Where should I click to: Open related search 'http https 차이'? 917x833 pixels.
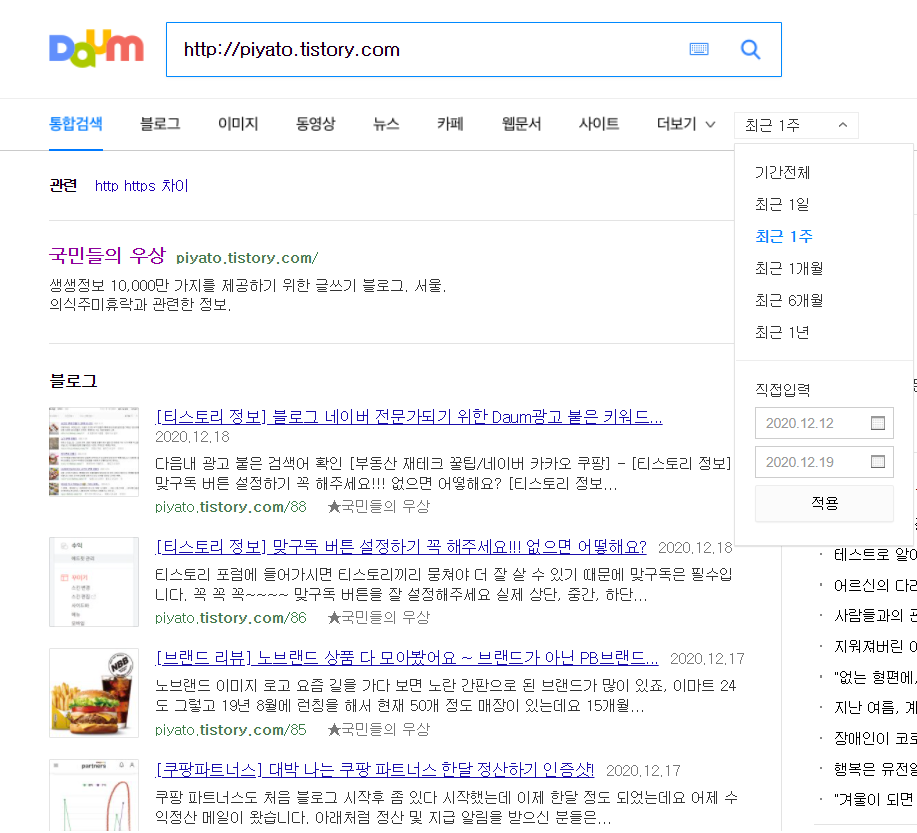tap(142, 186)
